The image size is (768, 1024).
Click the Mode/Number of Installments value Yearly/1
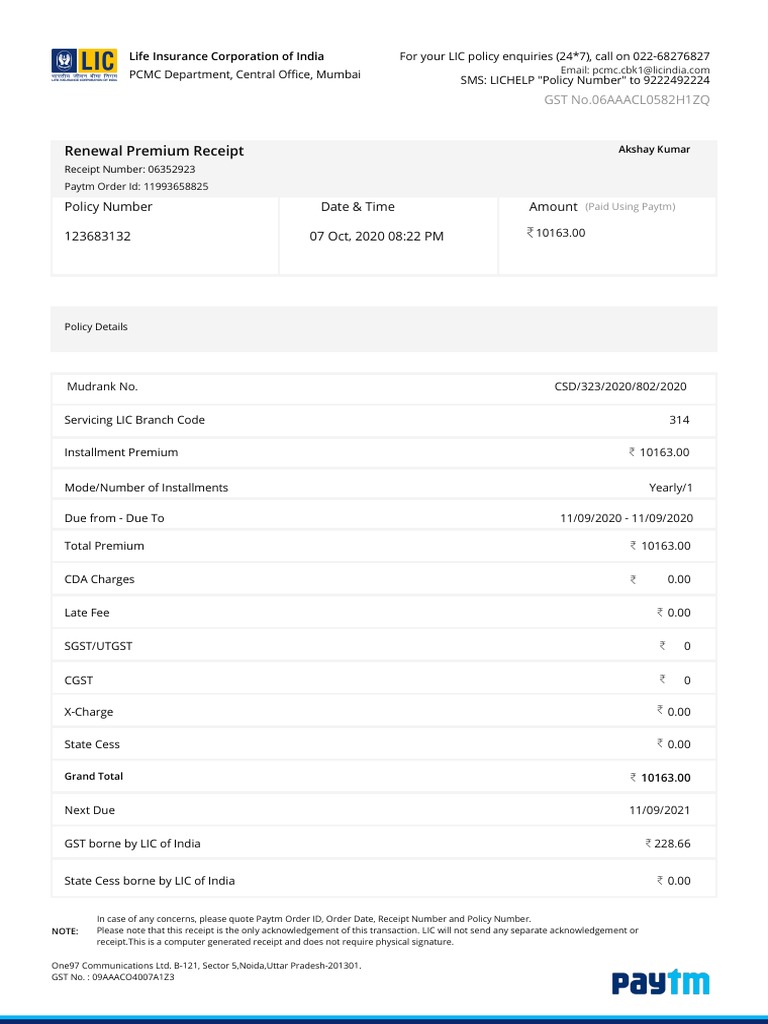coord(669,488)
